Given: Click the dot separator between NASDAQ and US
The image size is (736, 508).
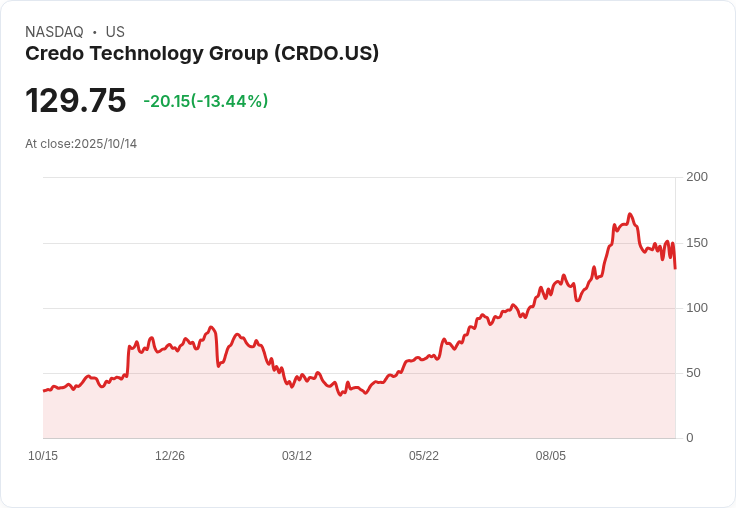Looking at the screenshot, I should pyautogui.click(x=95, y=32).
